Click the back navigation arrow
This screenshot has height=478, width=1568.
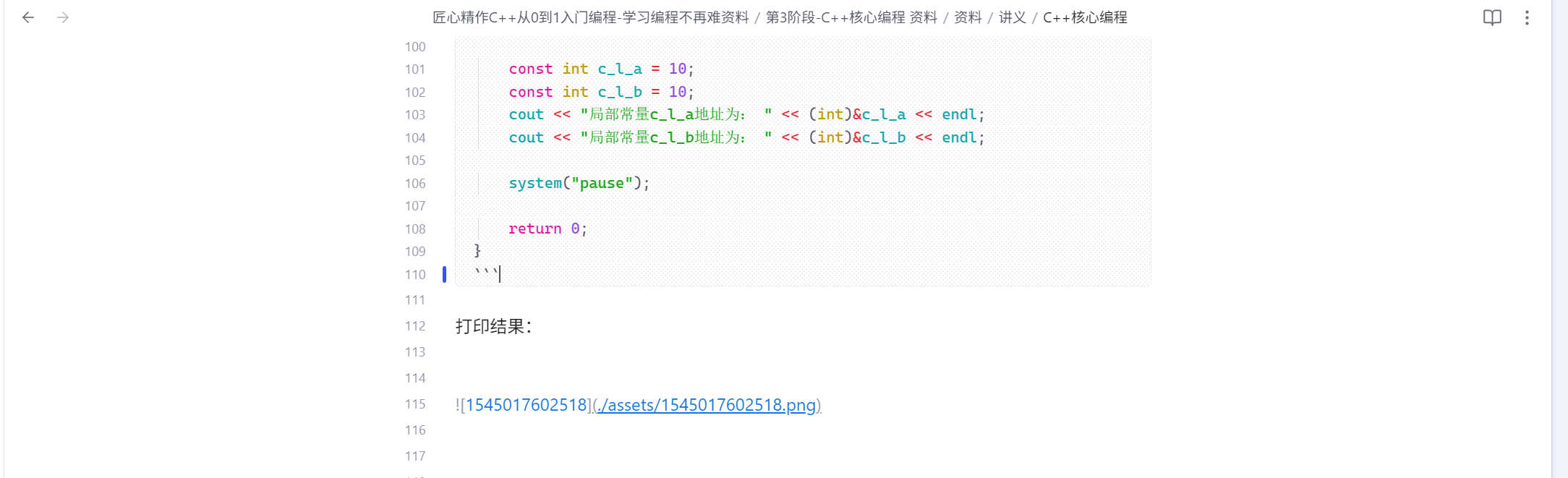coord(28,17)
